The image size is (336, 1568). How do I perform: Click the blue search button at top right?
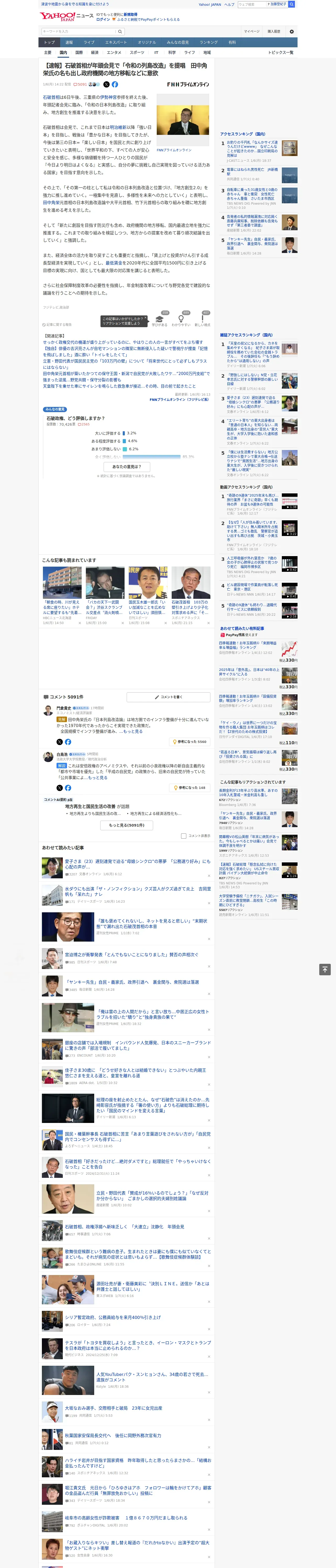[292, 4]
